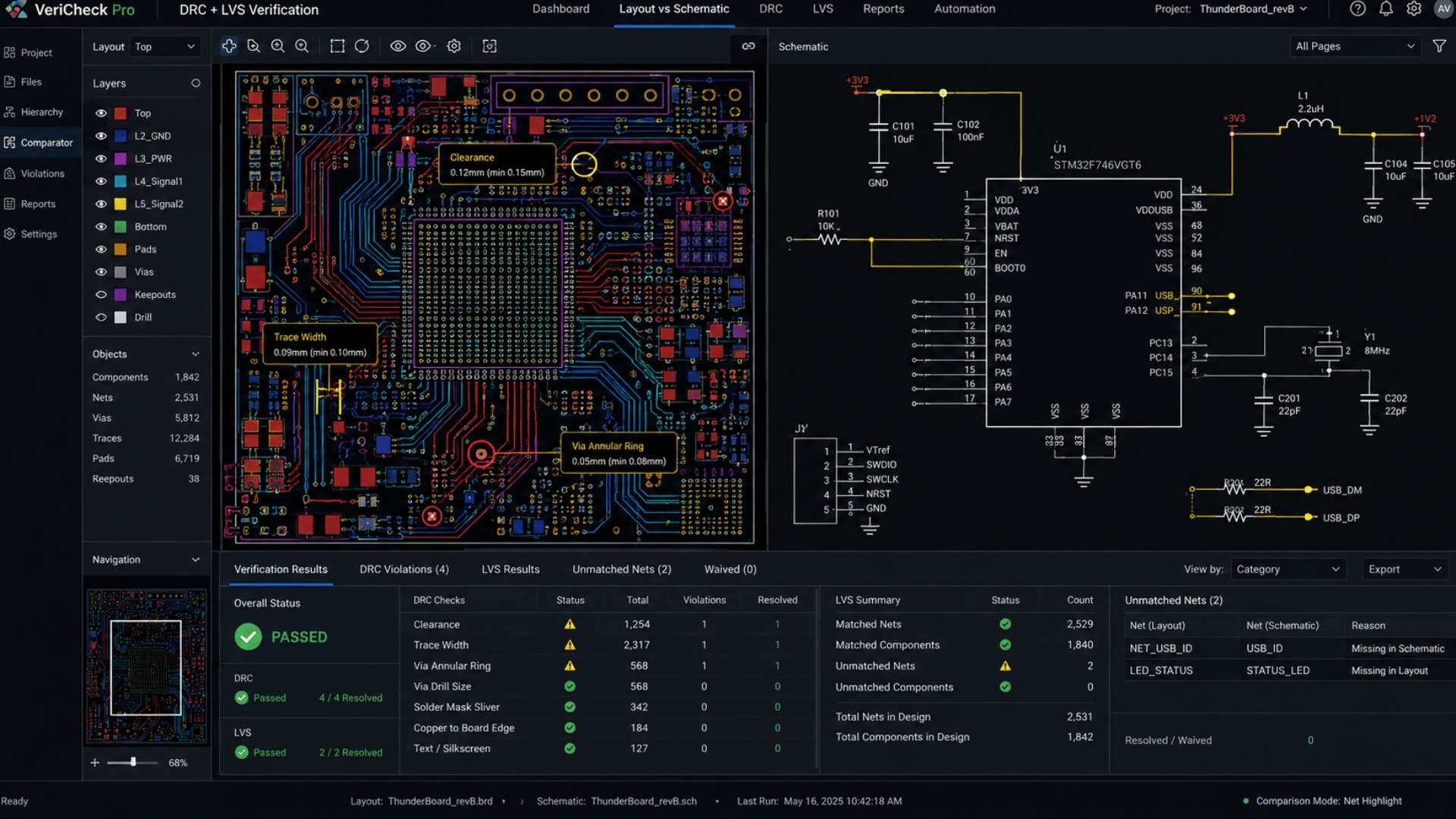1456x819 pixels.
Task: Open the Layout Top layer dropdown
Action: pos(165,47)
